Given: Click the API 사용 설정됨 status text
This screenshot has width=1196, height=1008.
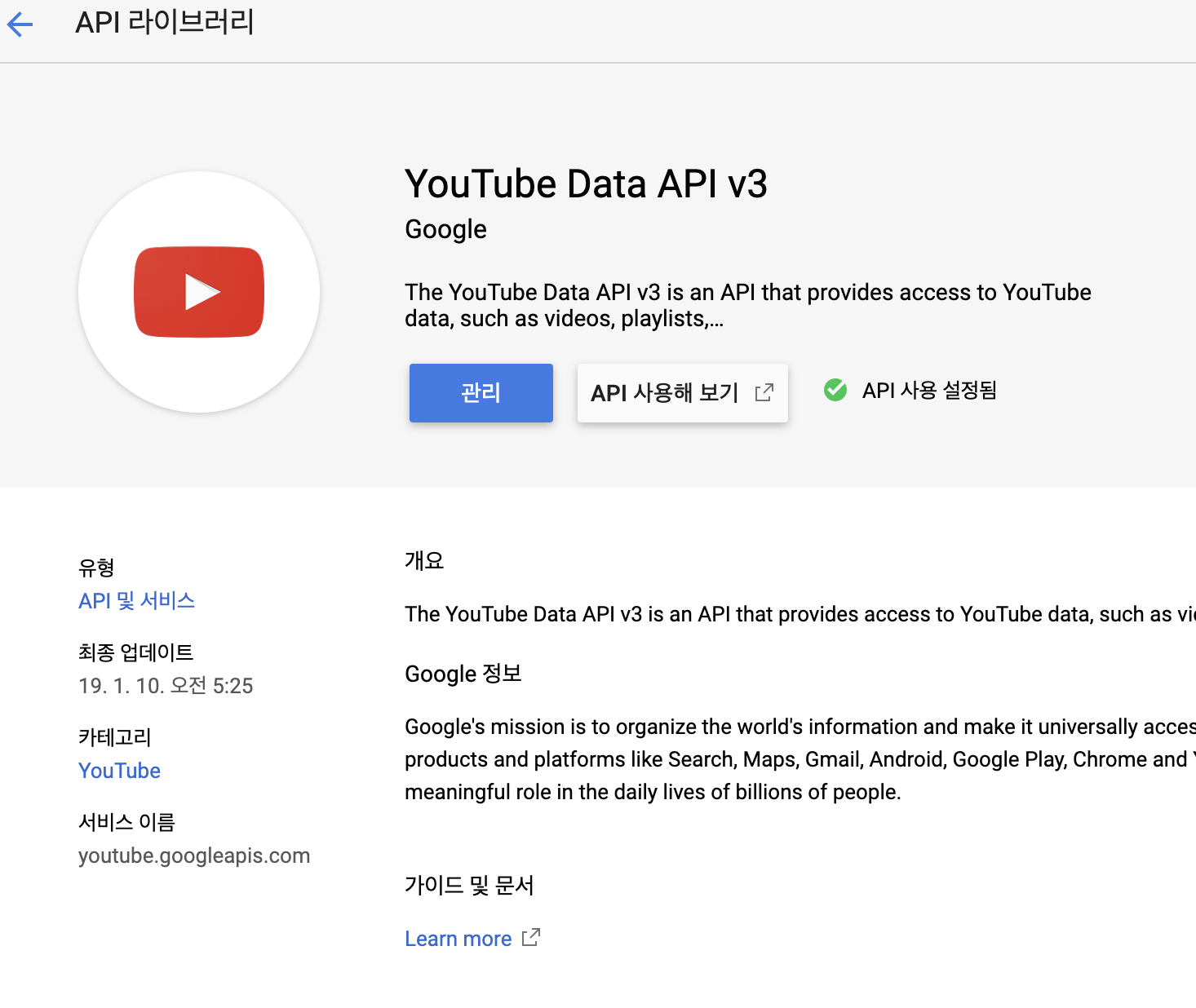Looking at the screenshot, I should pyautogui.click(x=930, y=391).
